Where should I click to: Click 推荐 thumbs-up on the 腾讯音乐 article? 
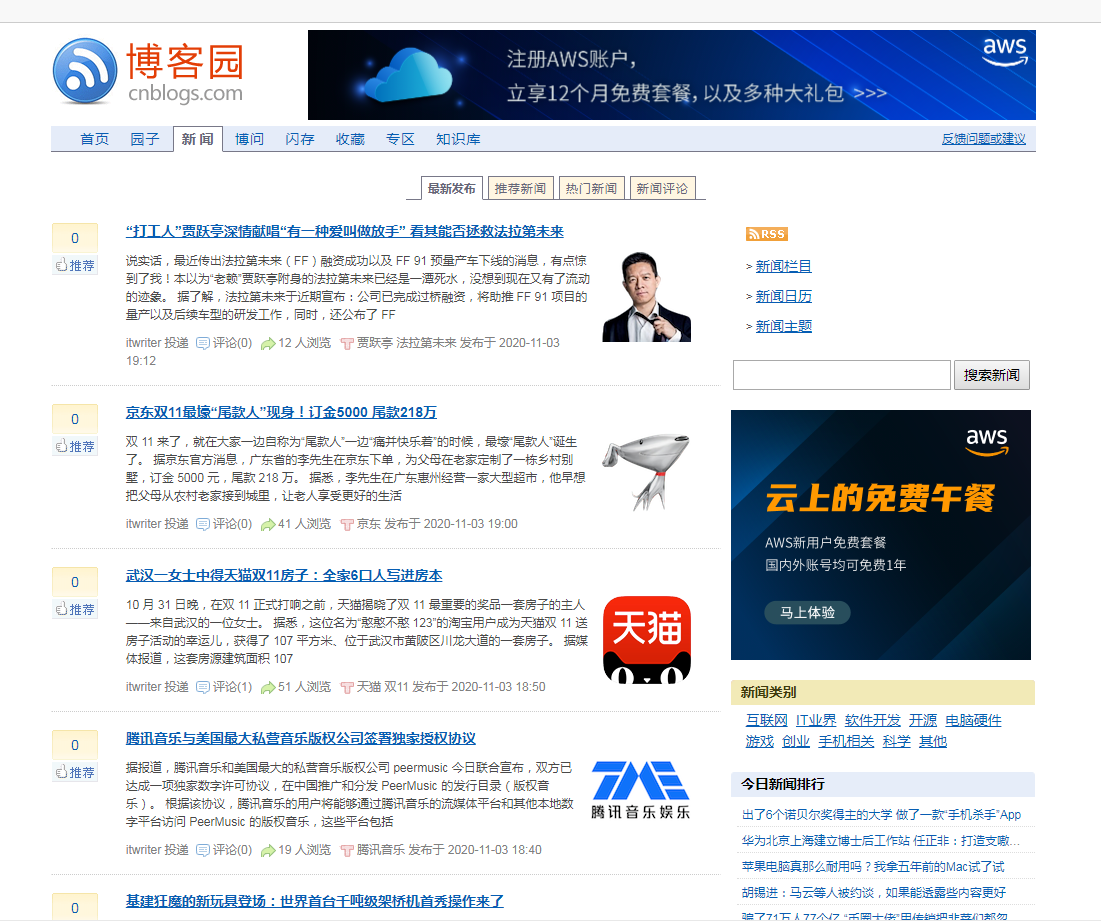pyautogui.click(x=75, y=773)
